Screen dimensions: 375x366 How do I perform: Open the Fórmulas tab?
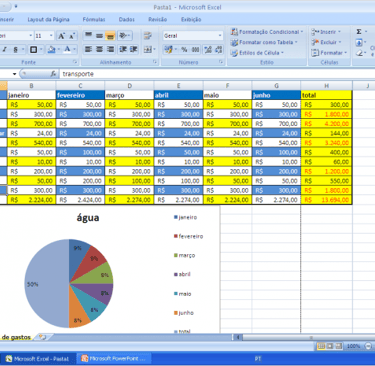coord(94,20)
